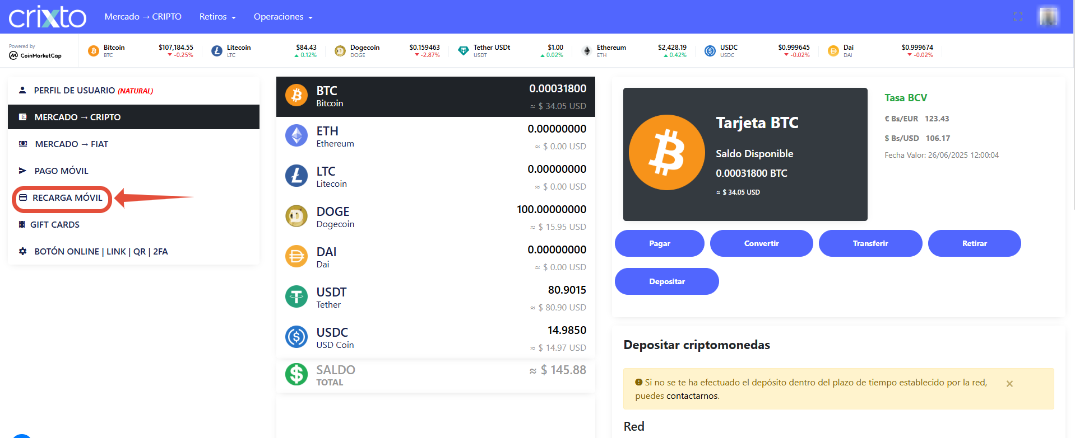The width and height of the screenshot is (1075, 438).
Task: Follow the contactarnos link
Action: pyautogui.click(x=692, y=396)
